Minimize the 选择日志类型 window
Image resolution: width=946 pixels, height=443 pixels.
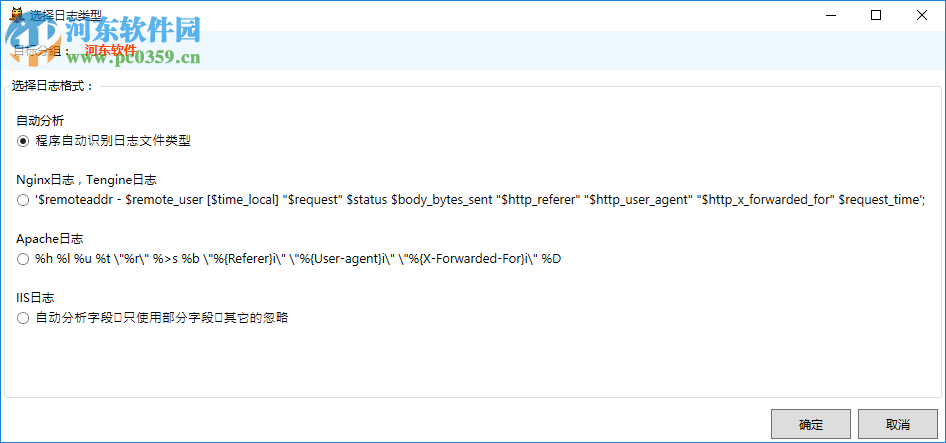830,15
